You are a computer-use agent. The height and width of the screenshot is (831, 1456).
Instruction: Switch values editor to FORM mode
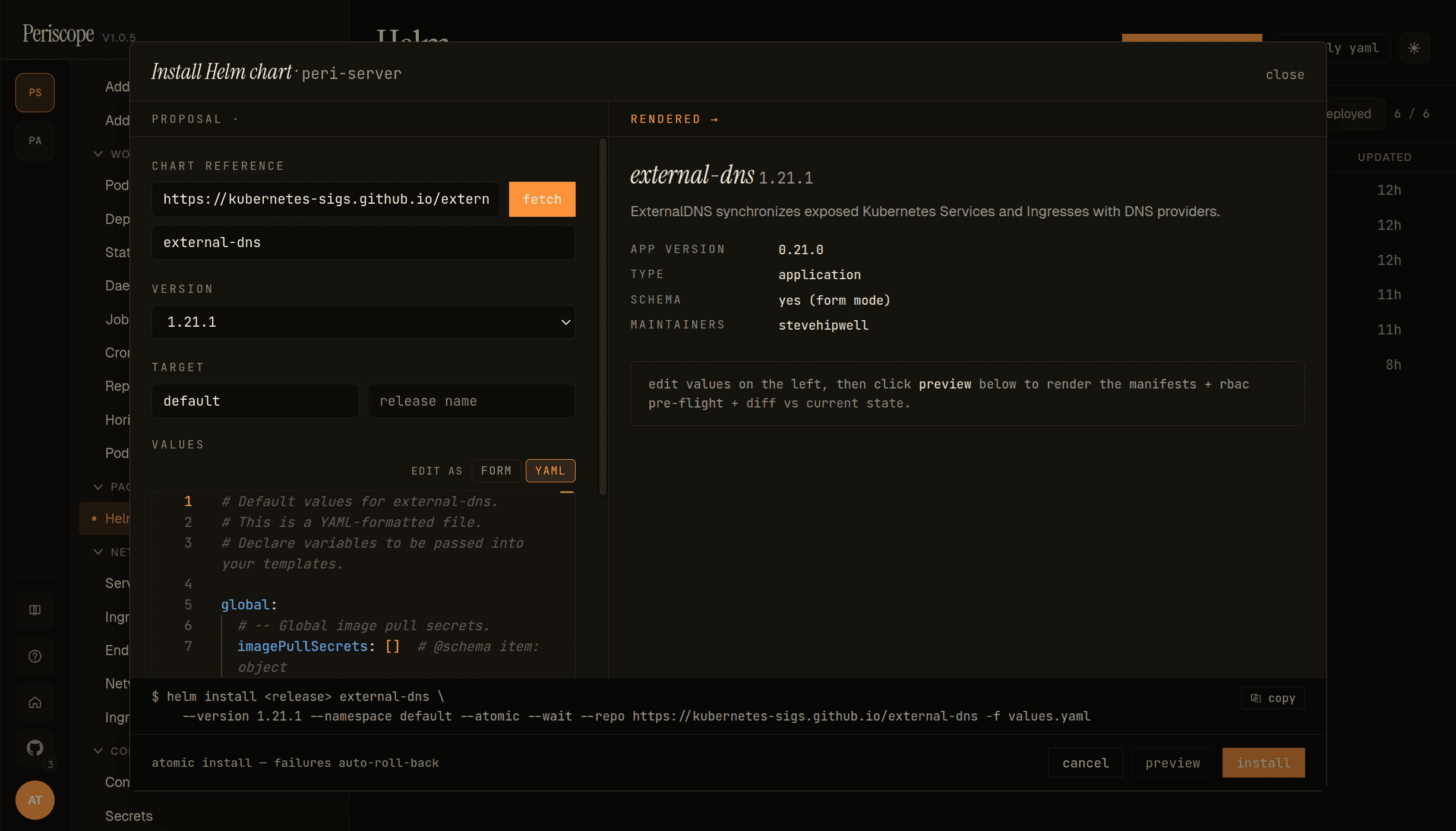coord(496,470)
